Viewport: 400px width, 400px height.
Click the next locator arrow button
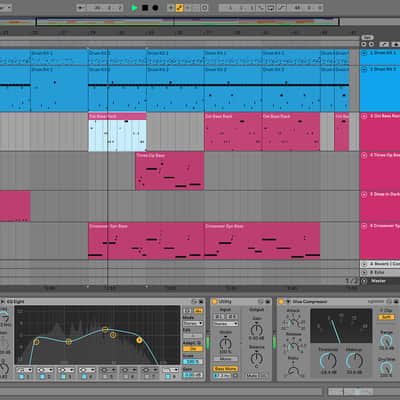tap(371, 44)
